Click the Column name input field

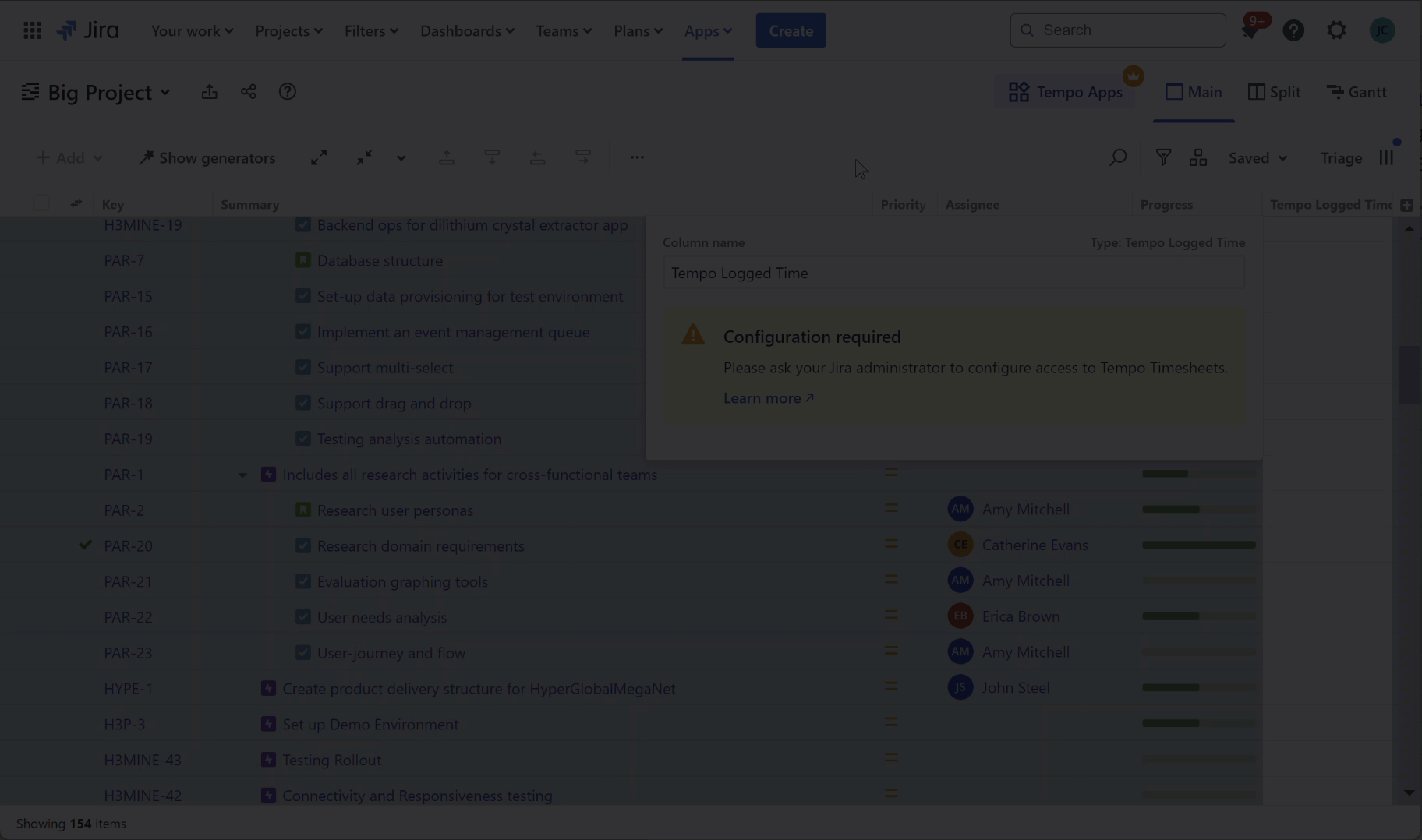[x=953, y=273]
